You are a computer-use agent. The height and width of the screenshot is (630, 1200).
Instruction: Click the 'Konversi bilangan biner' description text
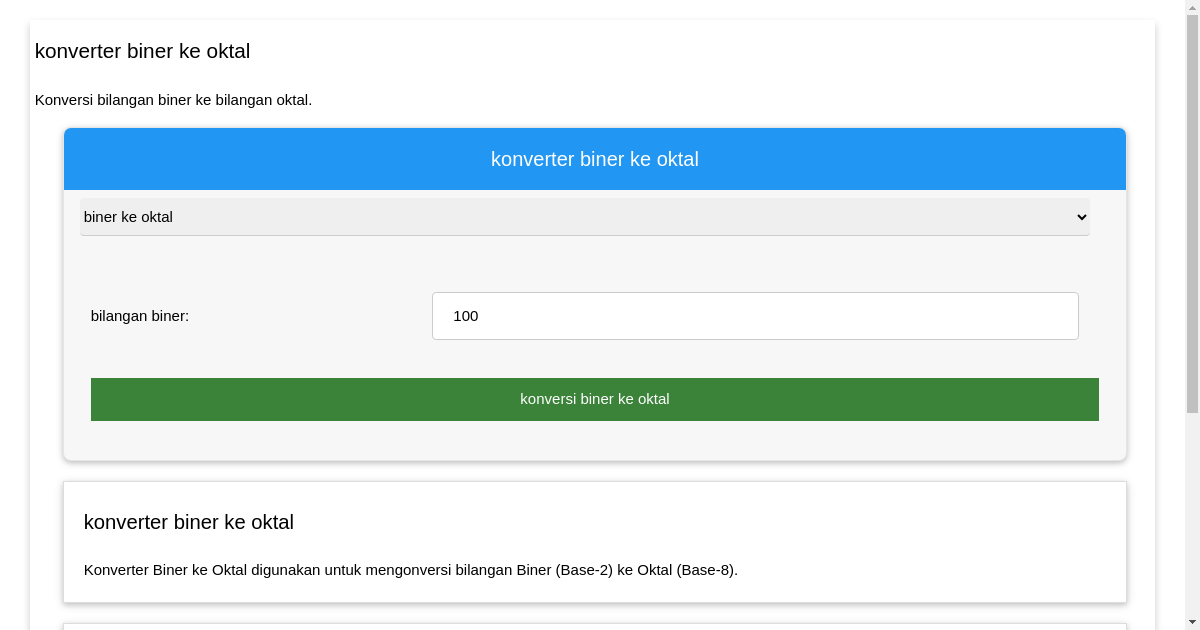point(173,100)
